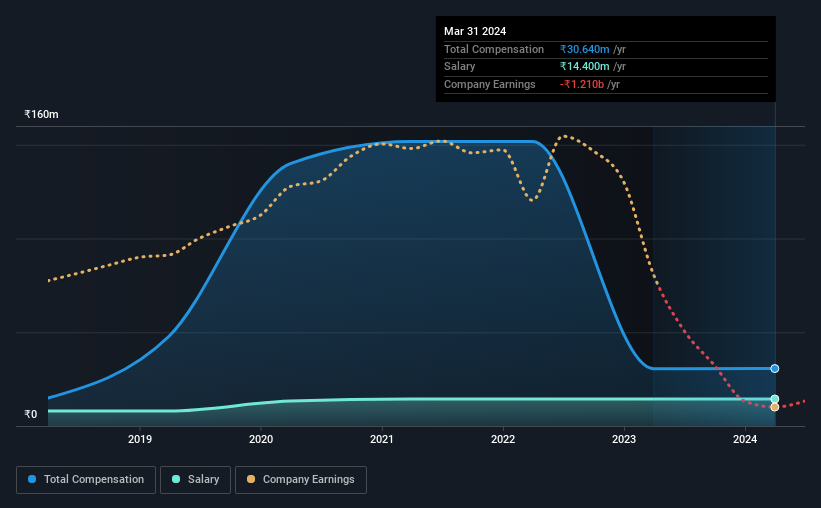Click the 2020 x-axis label
This screenshot has height=508, width=821.
(x=261, y=439)
